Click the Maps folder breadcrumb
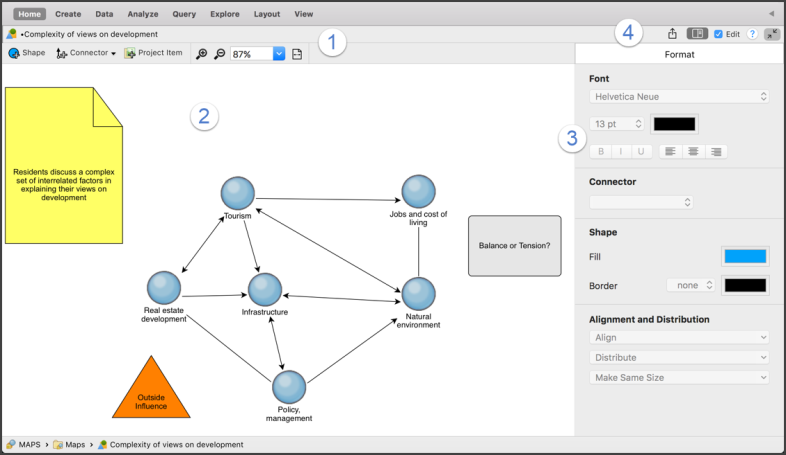The width and height of the screenshot is (786, 455). click(x=70, y=444)
